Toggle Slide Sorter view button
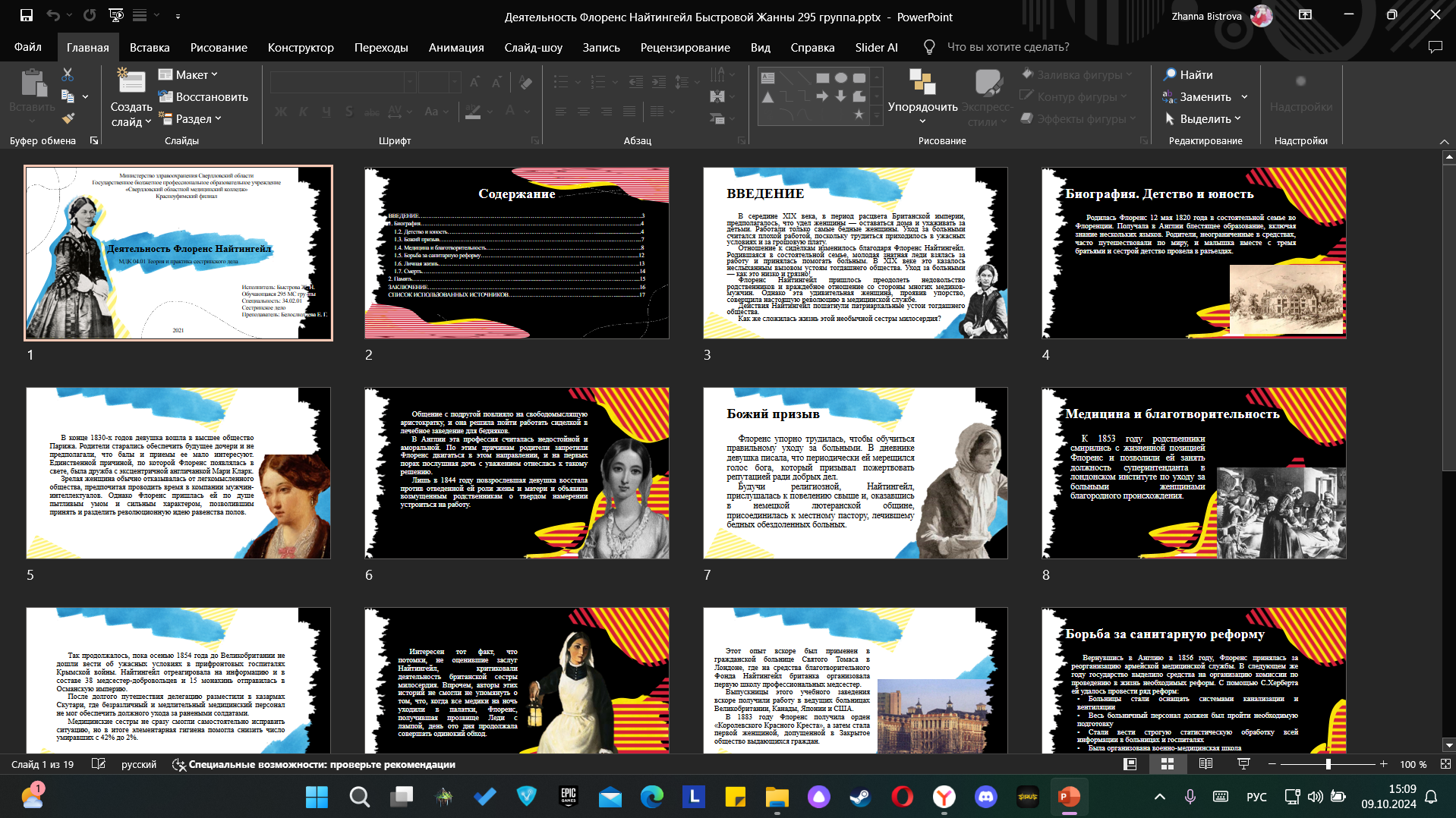 [x=1168, y=764]
